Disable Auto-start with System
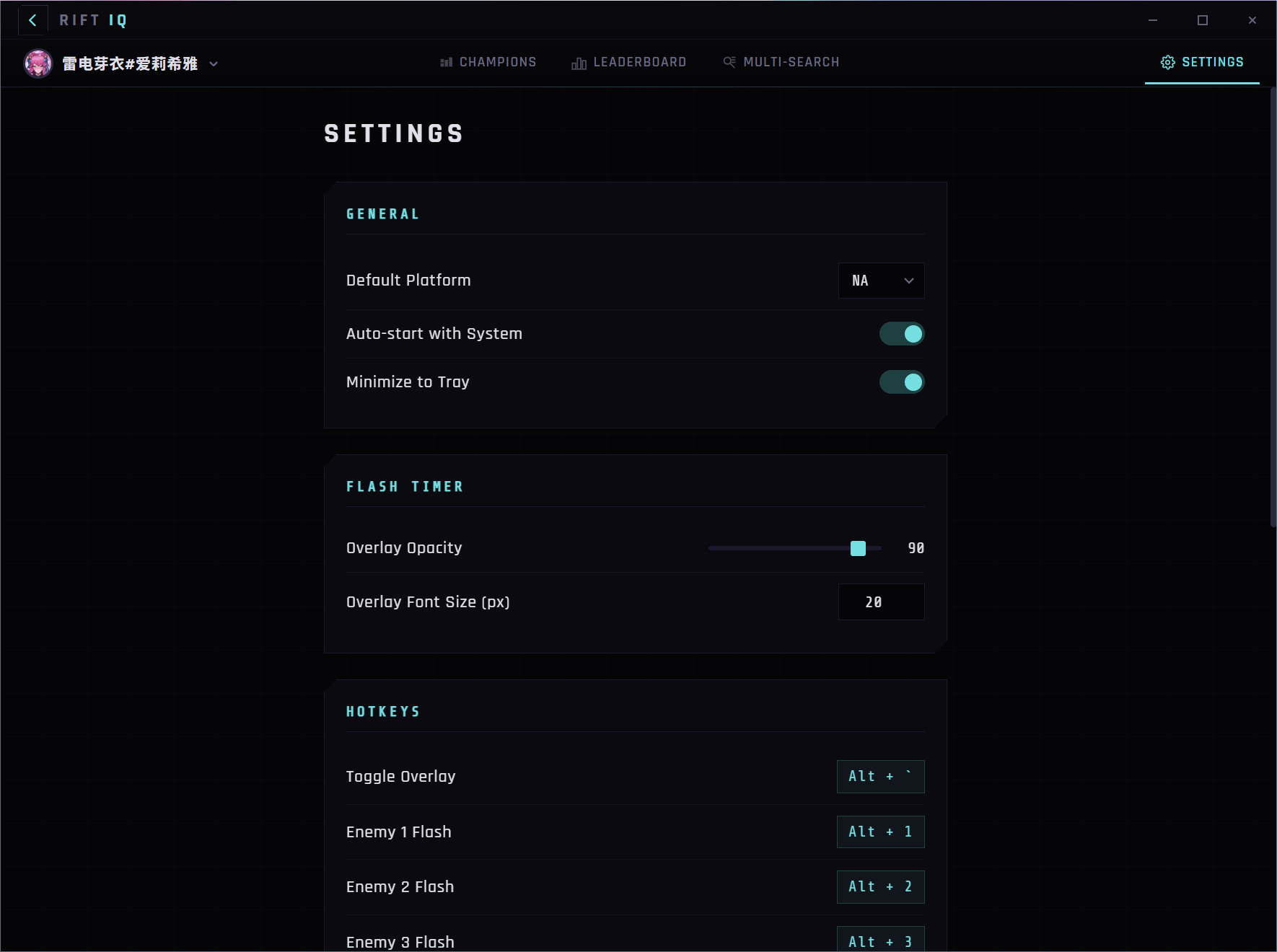The image size is (1277, 952). [902, 333]
